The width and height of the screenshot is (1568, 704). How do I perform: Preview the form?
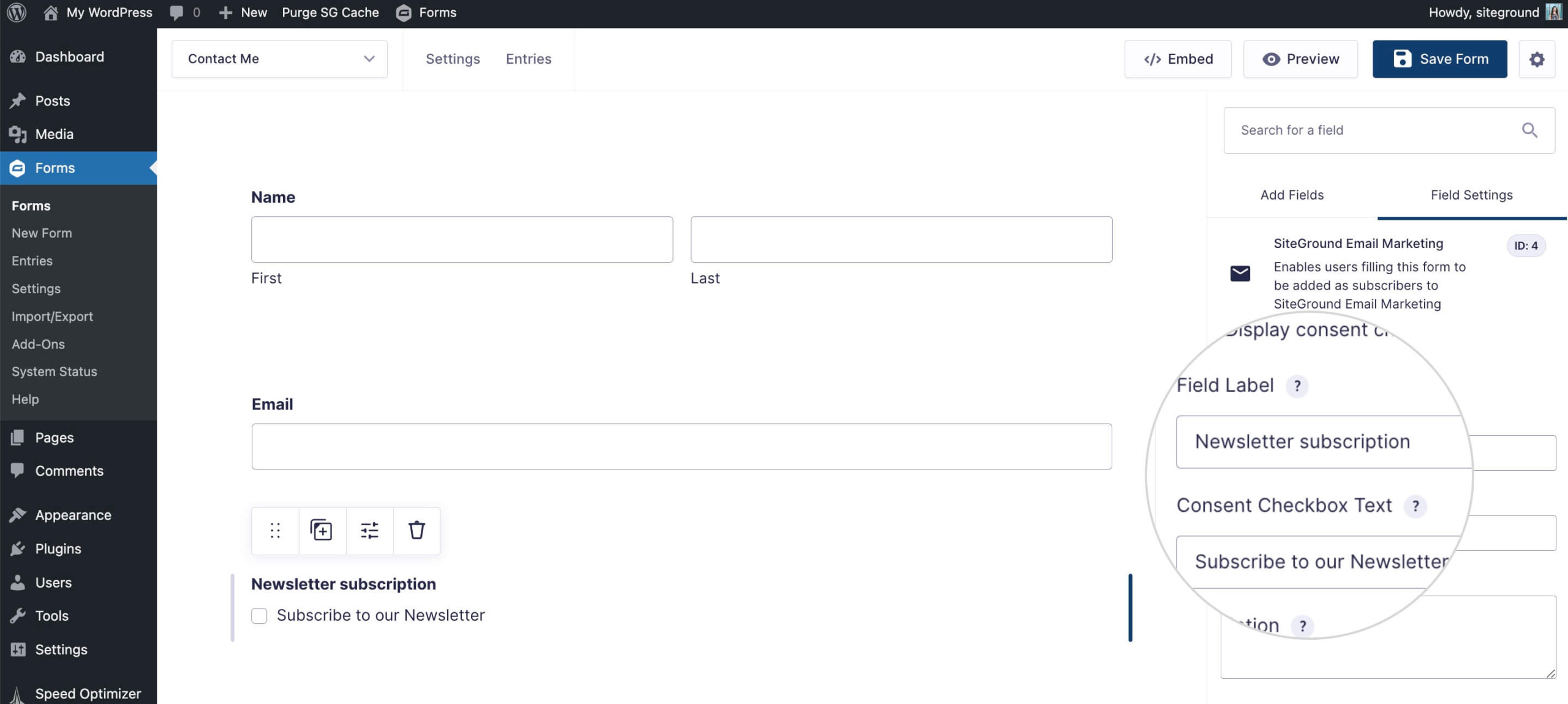click(x=1300, y=59)
